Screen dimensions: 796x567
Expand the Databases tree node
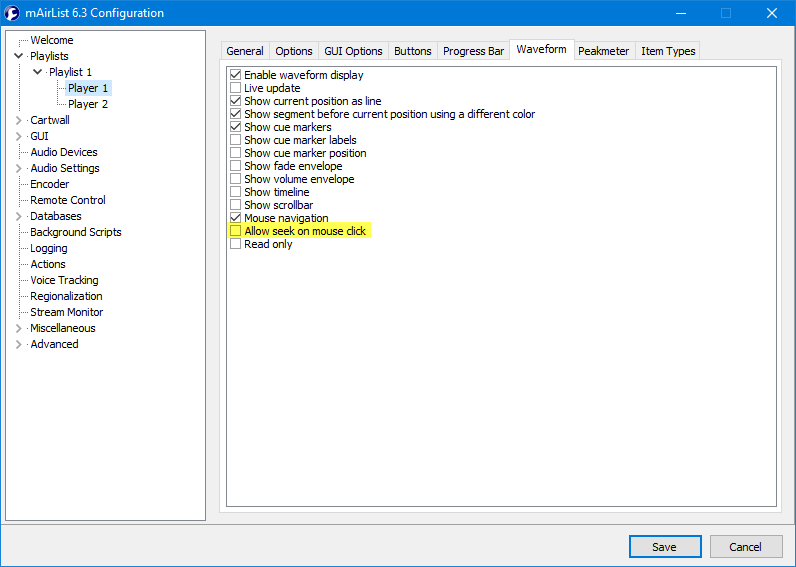point(18,216)
